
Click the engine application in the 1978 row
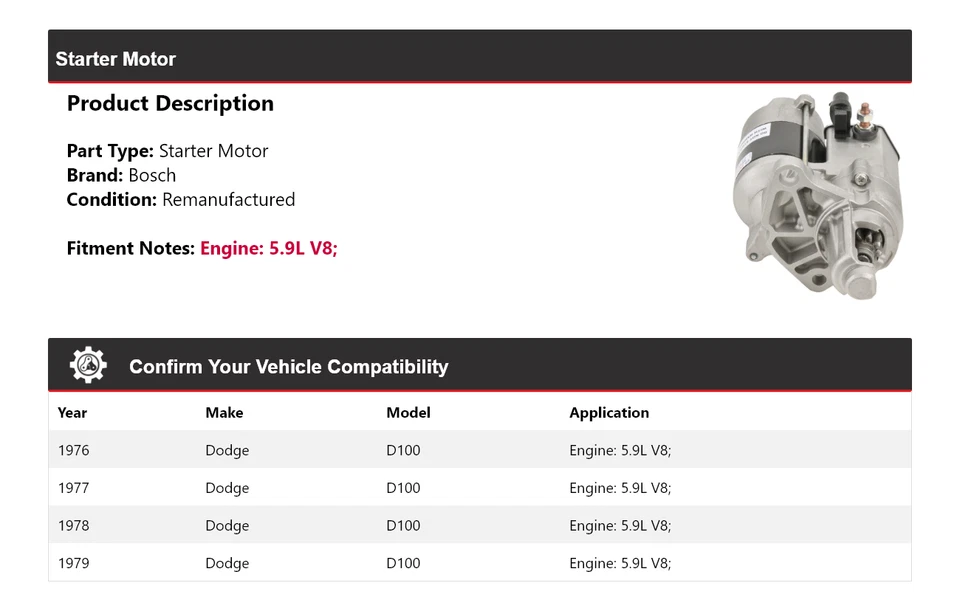pyautogui.click(x=620, y=526)
